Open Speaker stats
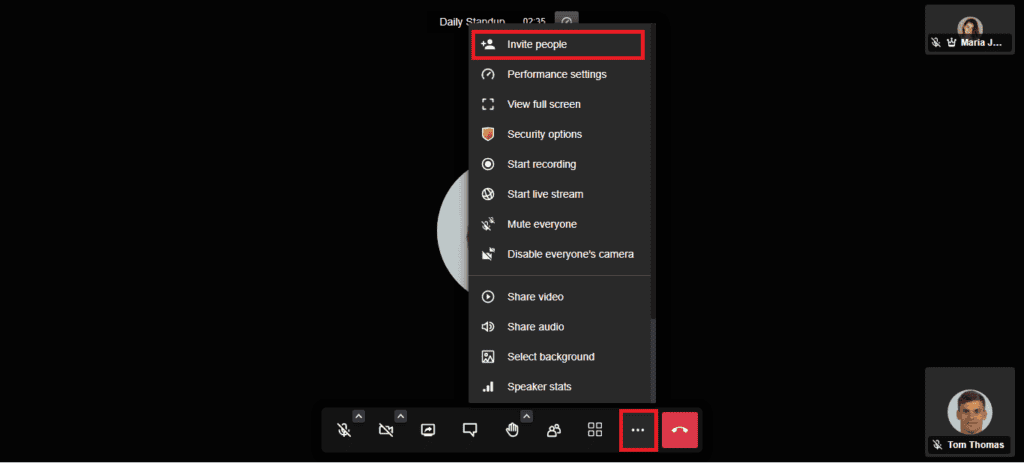The height and width of the screenshot is (463, 1024). (x=560, y=387)
